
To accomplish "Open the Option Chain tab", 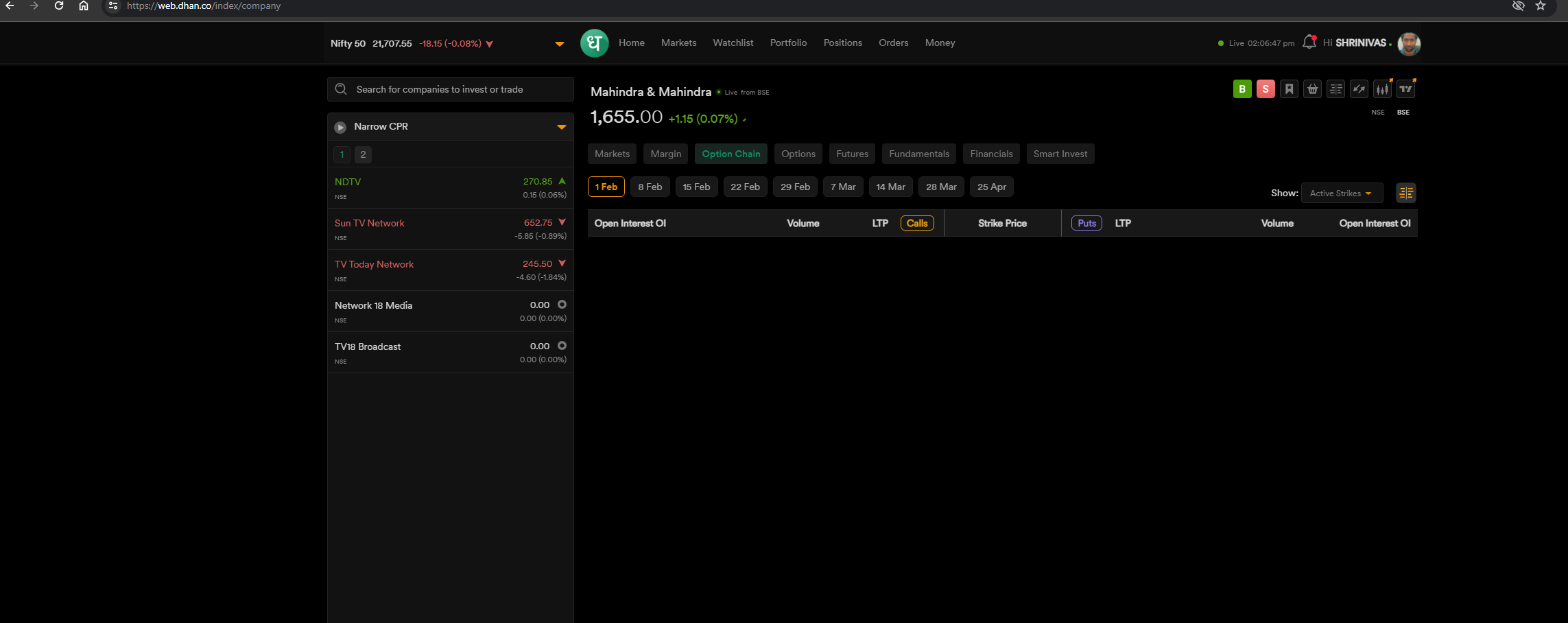I will point(730,154).
